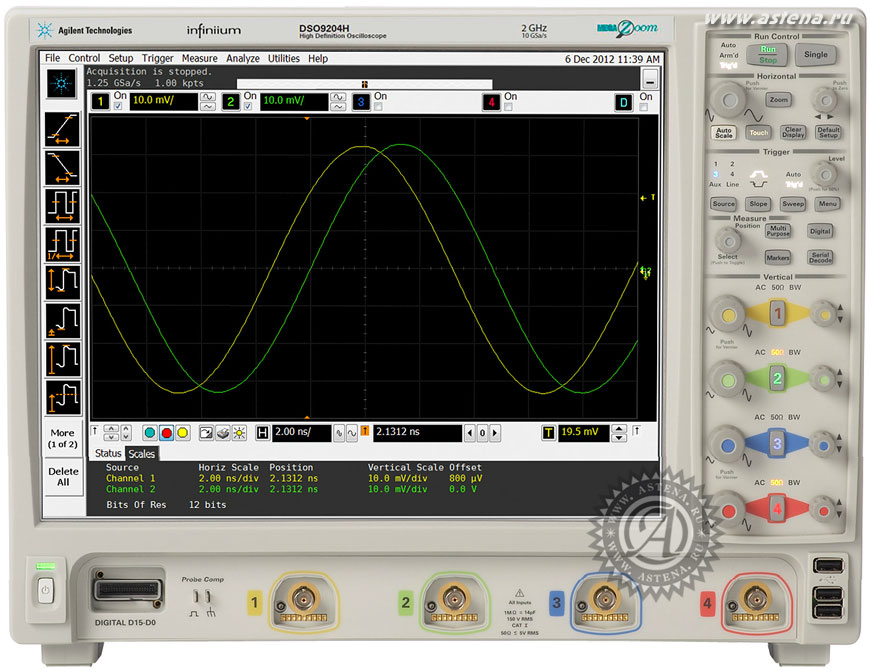The height and width of the screenshot is (672, 870).
Task: Turn off channel 1 On checkbox
Action: point(118,107)
